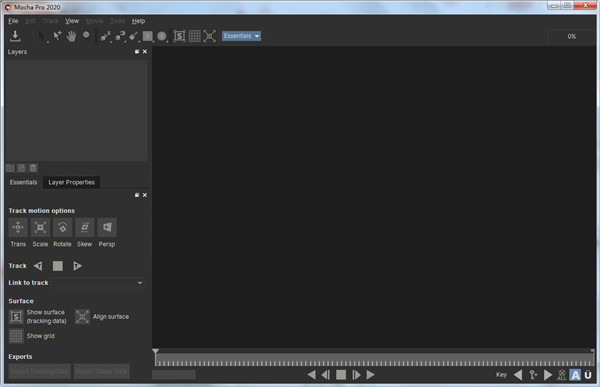Click the delete layer trash icon
This screenshot has height=387, width=600.
pos(33,168)
